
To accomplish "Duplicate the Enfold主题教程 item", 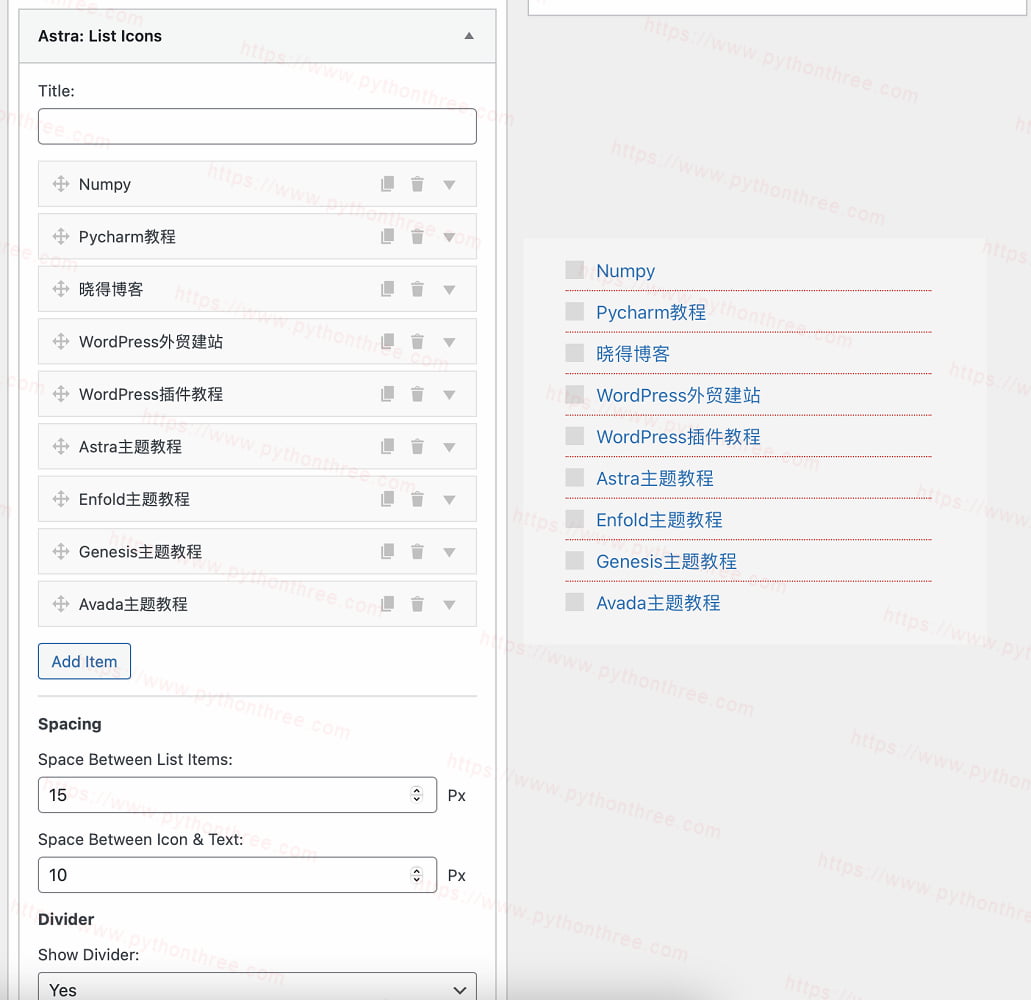I will click(x=388, y=499).
